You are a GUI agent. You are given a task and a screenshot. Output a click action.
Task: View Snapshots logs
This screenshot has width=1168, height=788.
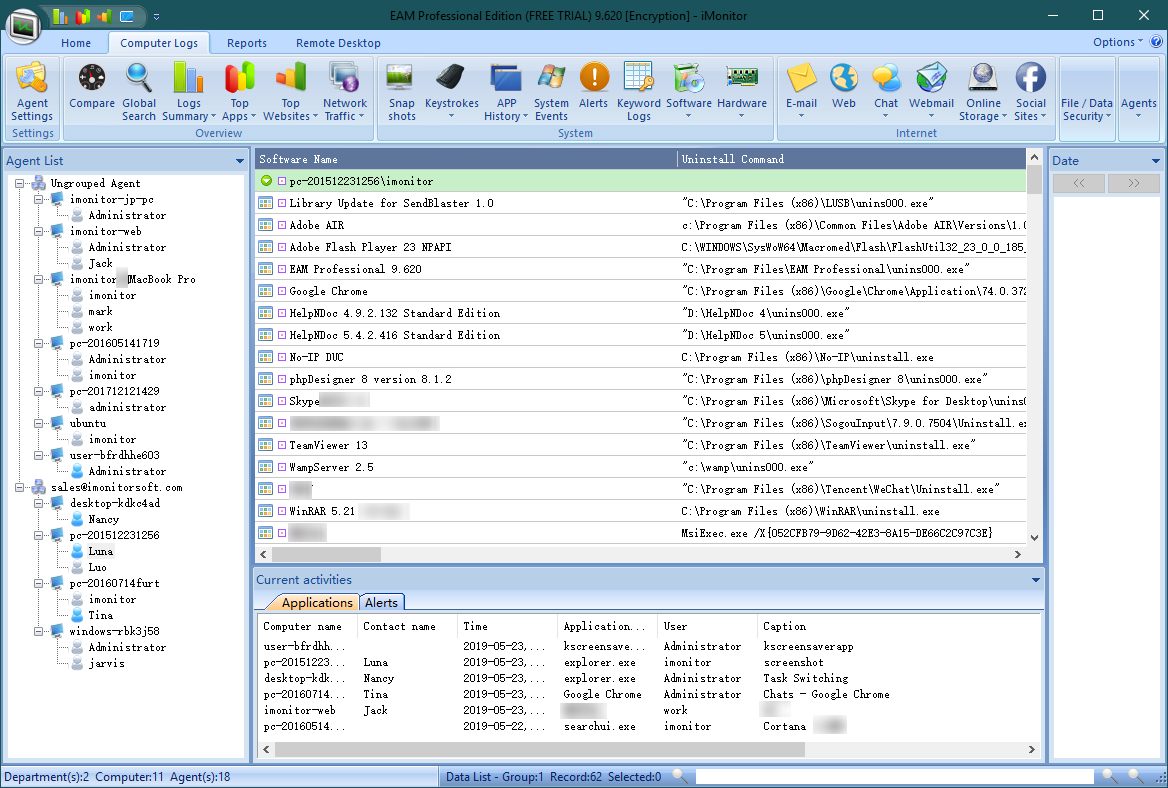tap(402, 92)
